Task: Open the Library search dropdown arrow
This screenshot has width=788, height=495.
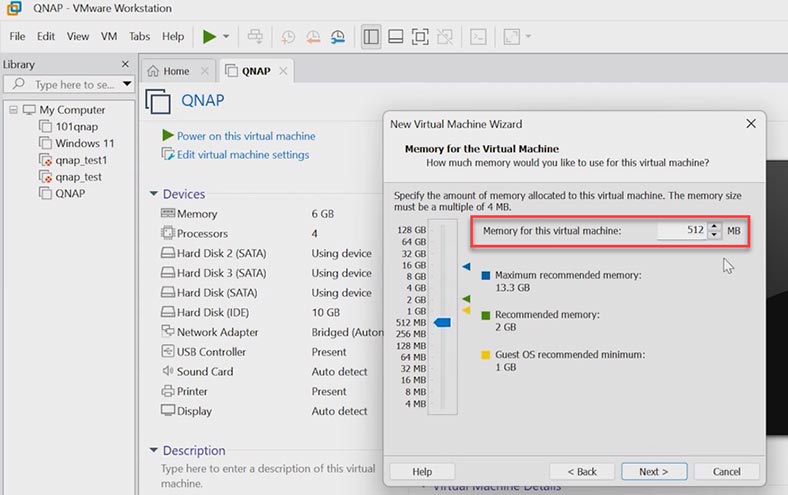Action: click(x=127, y=84)
